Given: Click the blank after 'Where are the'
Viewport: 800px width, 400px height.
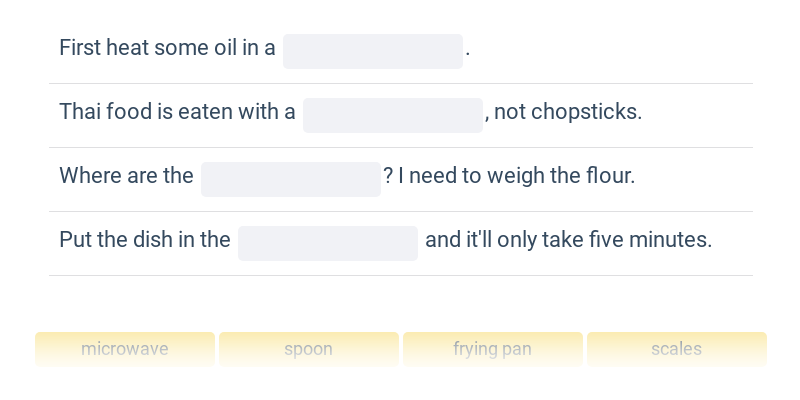Looking at the screenshot, I should click(x=291, y=180).
